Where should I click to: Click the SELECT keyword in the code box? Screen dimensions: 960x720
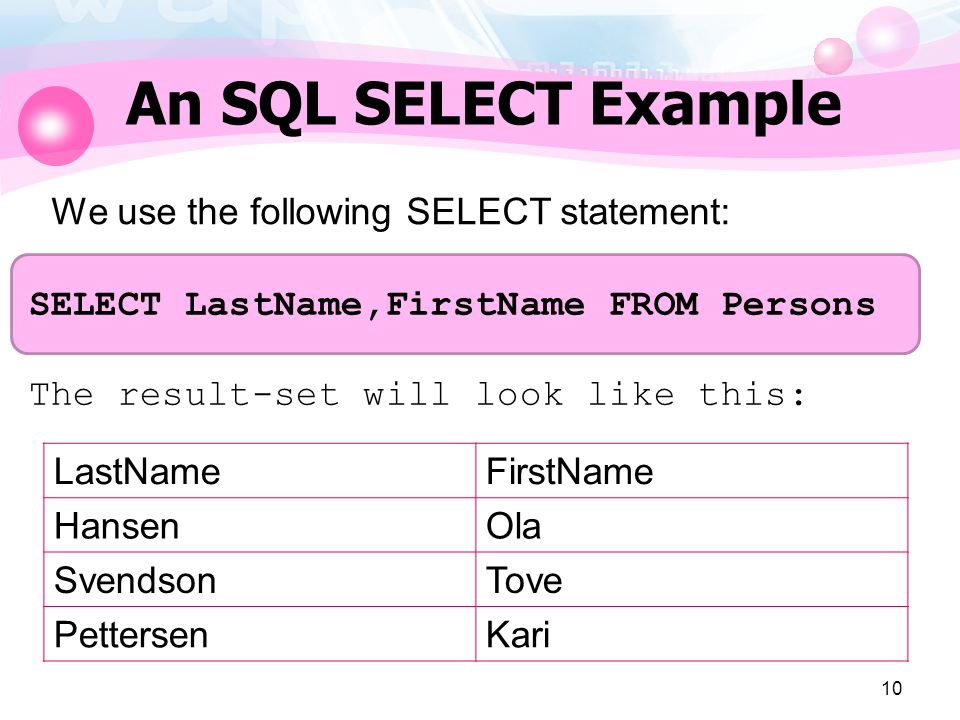pos(95,304)
